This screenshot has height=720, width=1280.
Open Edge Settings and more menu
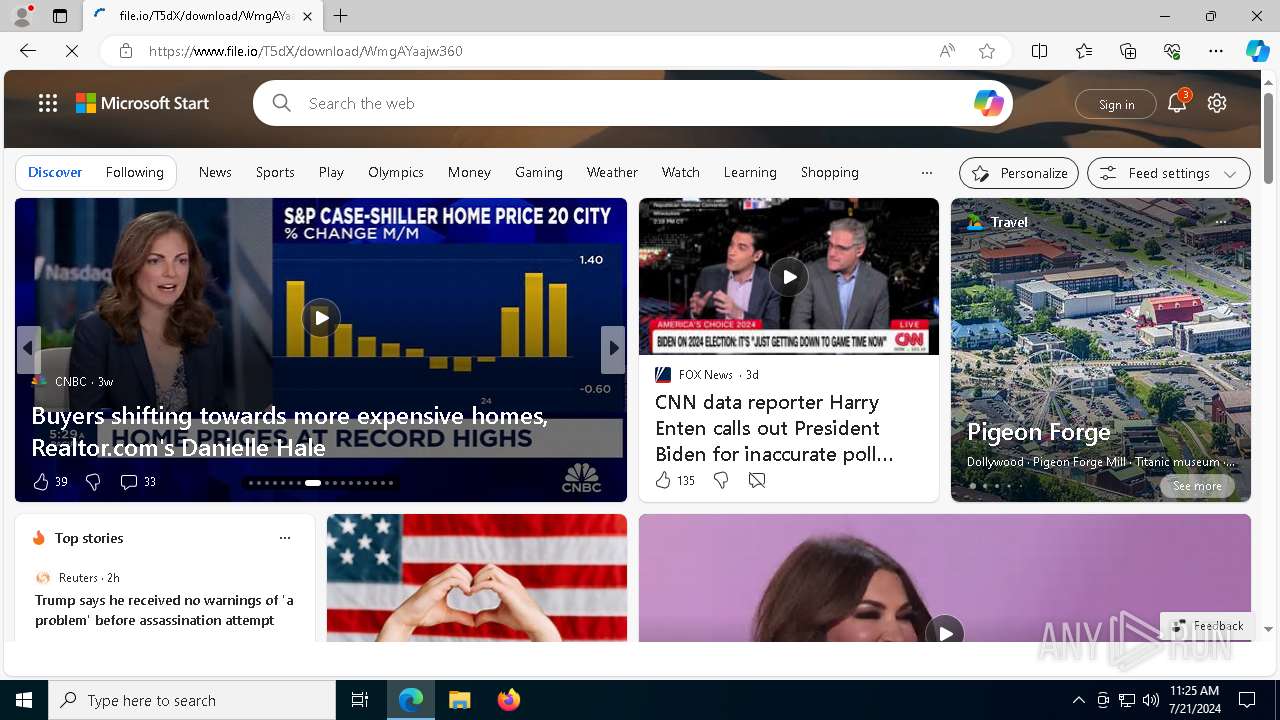click(1216, 51)
